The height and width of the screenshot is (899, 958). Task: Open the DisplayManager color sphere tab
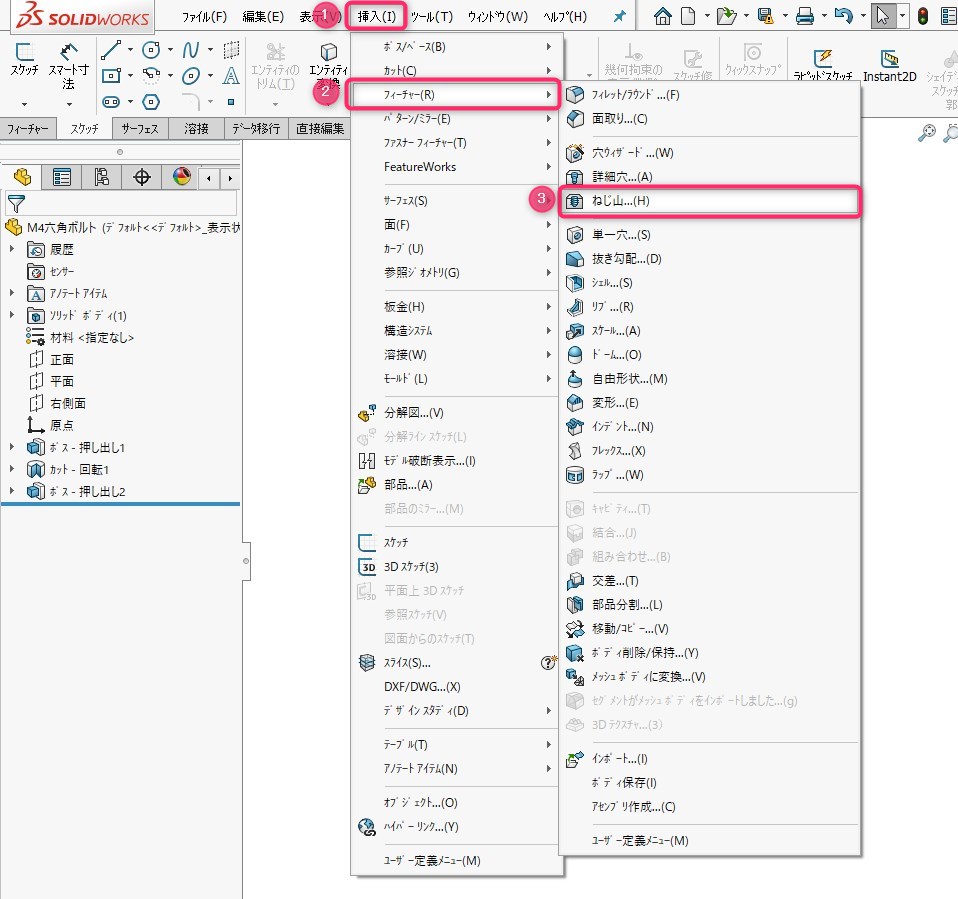point(181,177)
